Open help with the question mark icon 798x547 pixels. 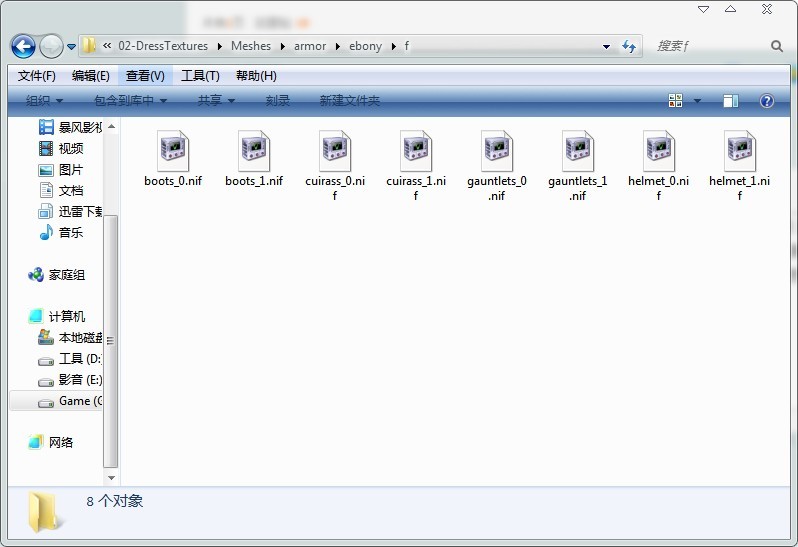766,101
